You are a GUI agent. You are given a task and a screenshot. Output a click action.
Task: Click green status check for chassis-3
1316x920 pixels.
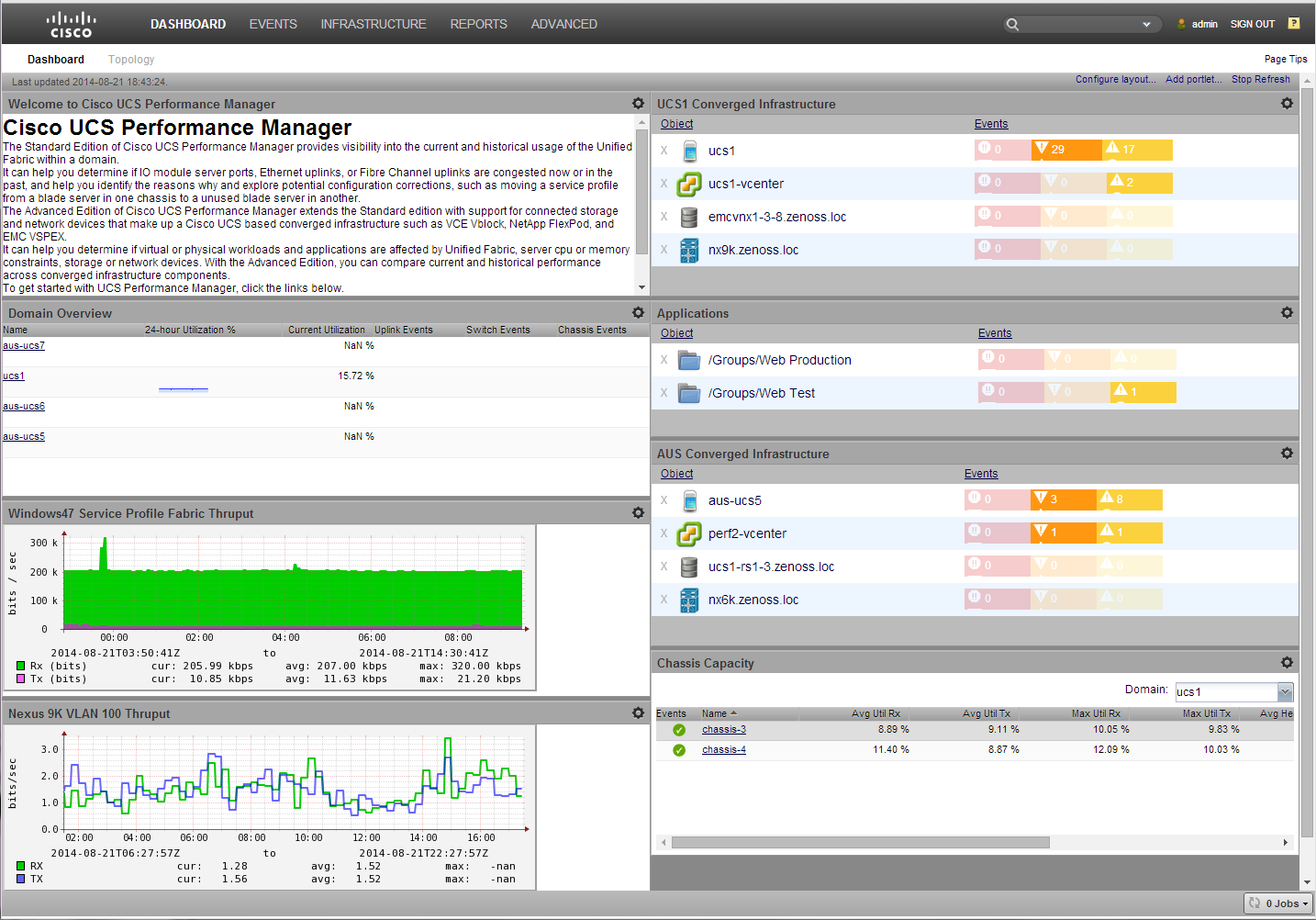click(679, 730)
